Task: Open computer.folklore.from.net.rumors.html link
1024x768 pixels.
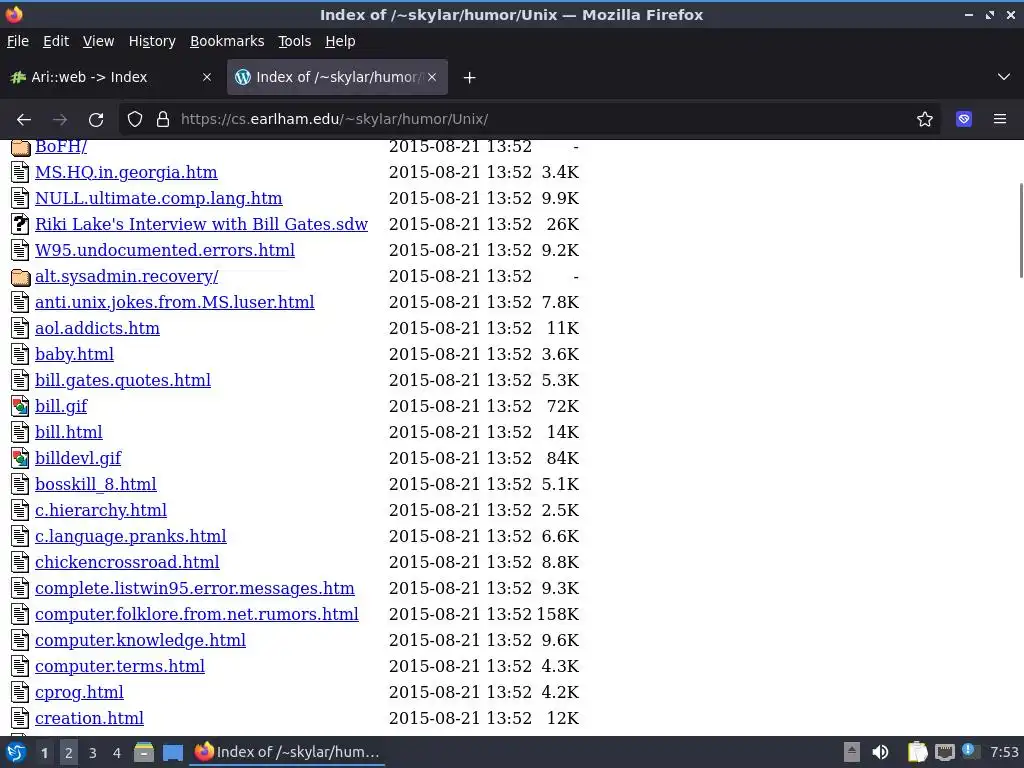Action: [x=197, y=614]
